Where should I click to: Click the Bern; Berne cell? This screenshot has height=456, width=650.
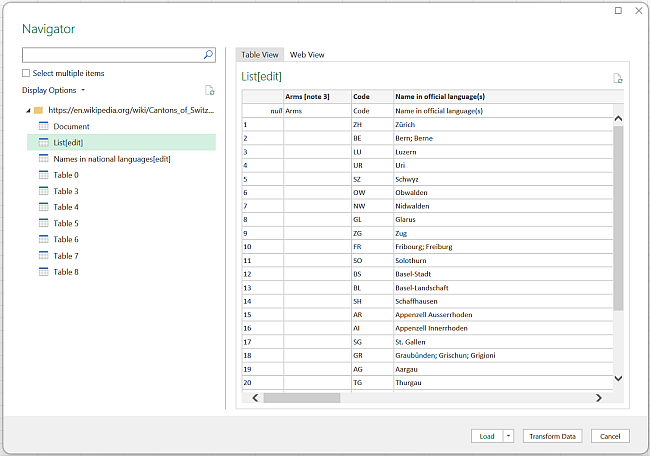pos(503,138)
